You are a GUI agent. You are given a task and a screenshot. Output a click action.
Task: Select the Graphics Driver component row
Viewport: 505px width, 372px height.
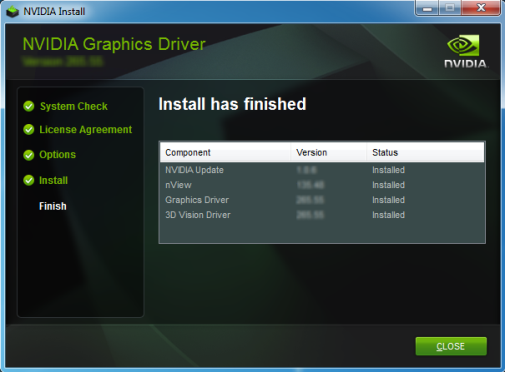[322, 200]
